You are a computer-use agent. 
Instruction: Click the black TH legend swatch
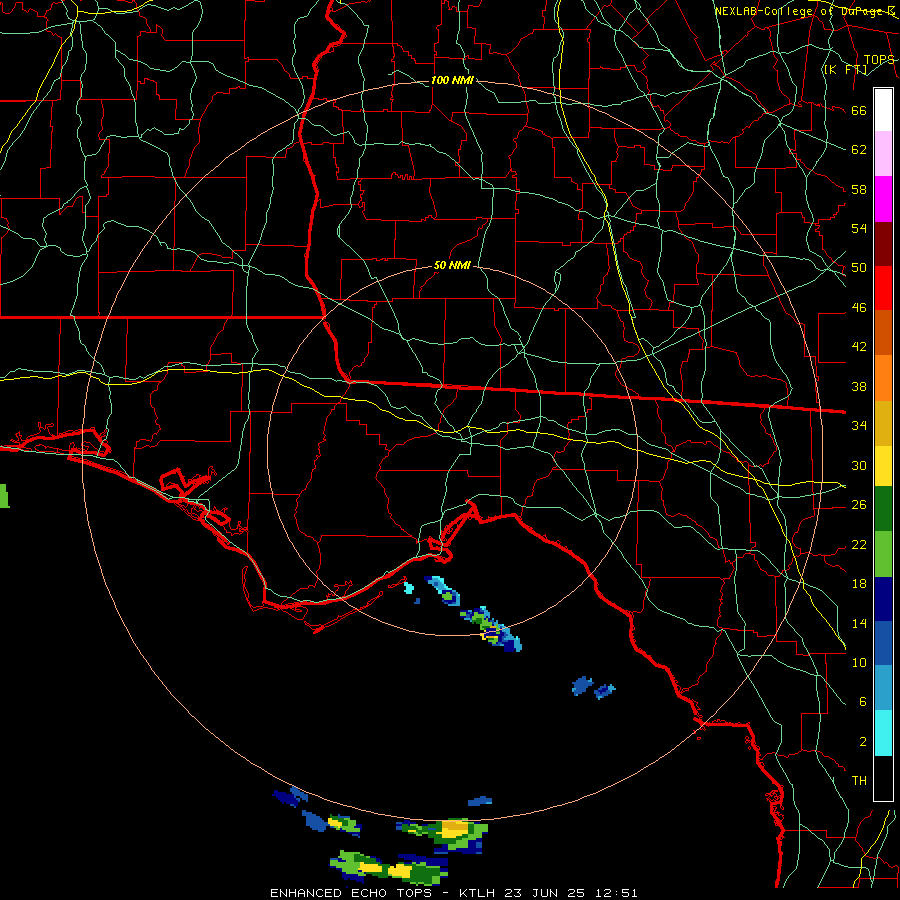click(883, 778)
